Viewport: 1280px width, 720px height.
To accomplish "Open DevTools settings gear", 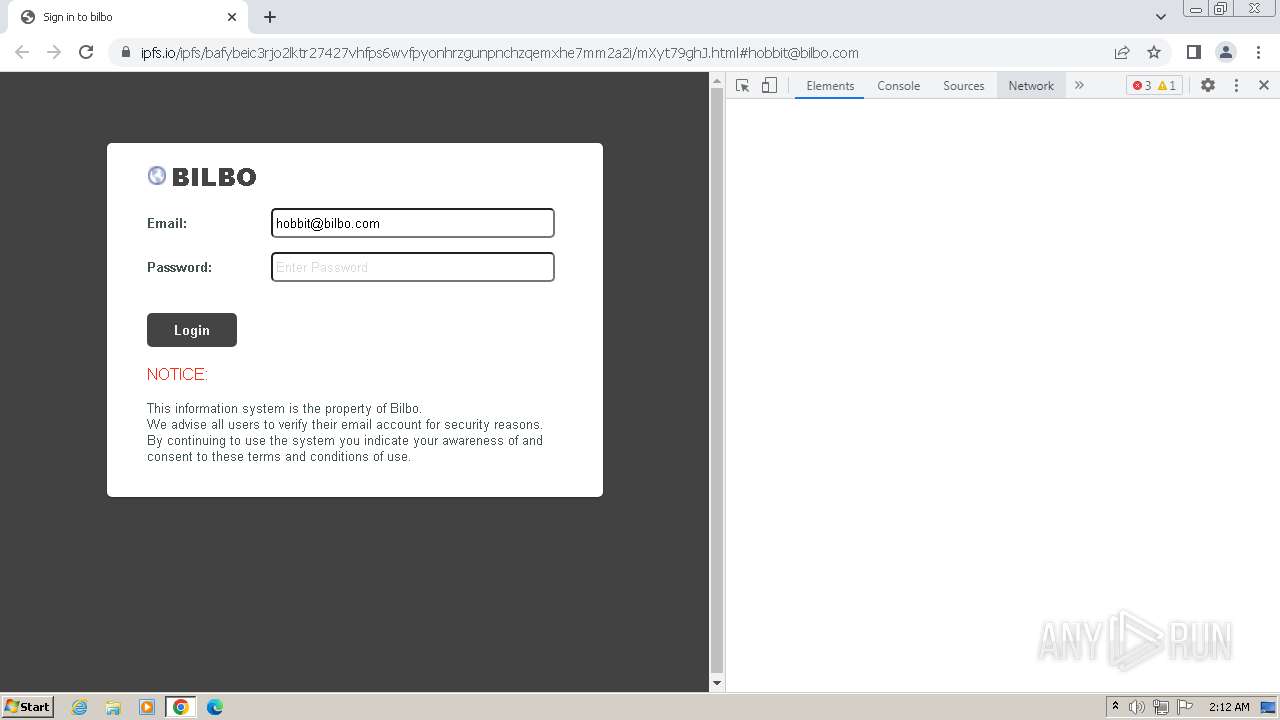I will point(1208,86).
